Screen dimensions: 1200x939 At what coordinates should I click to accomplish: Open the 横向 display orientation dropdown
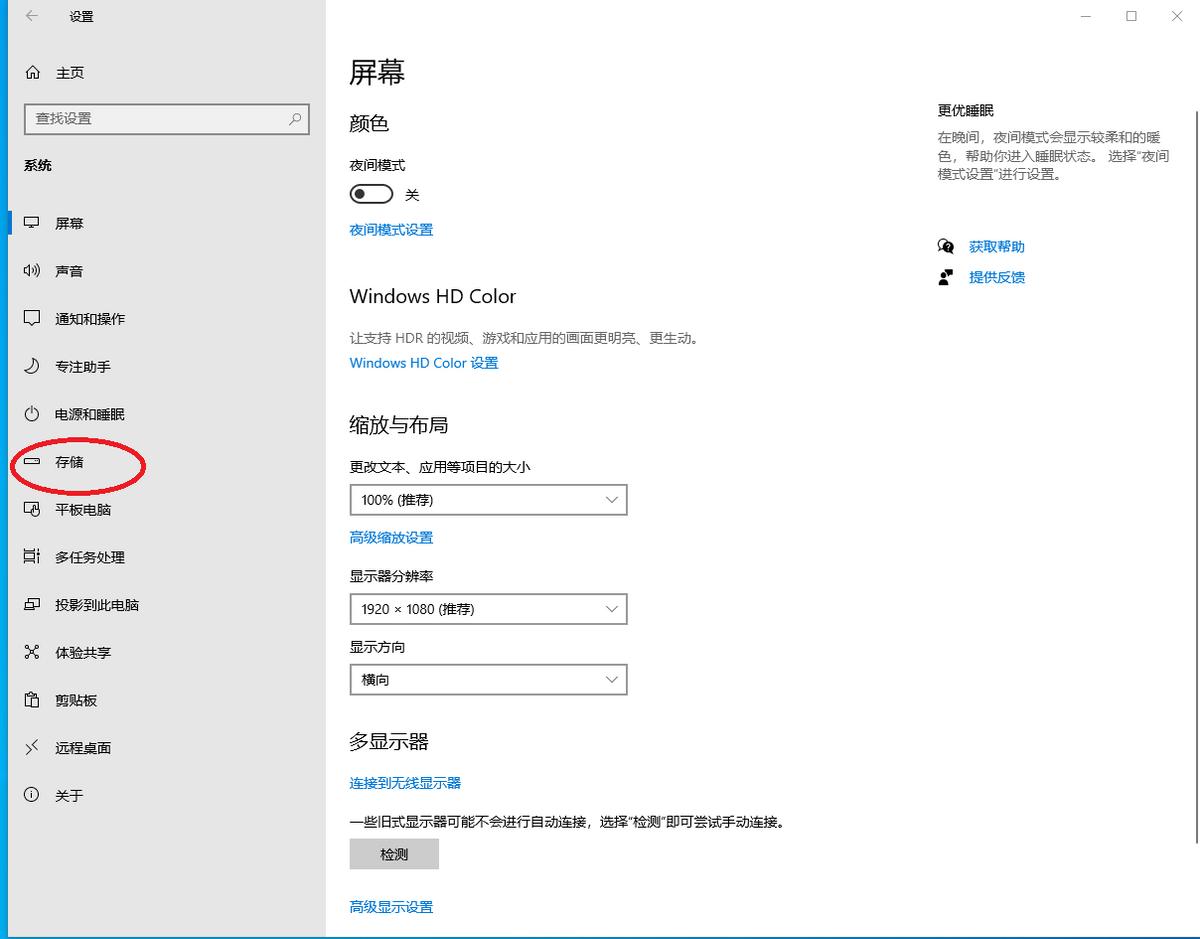click(x=488, y=679)
